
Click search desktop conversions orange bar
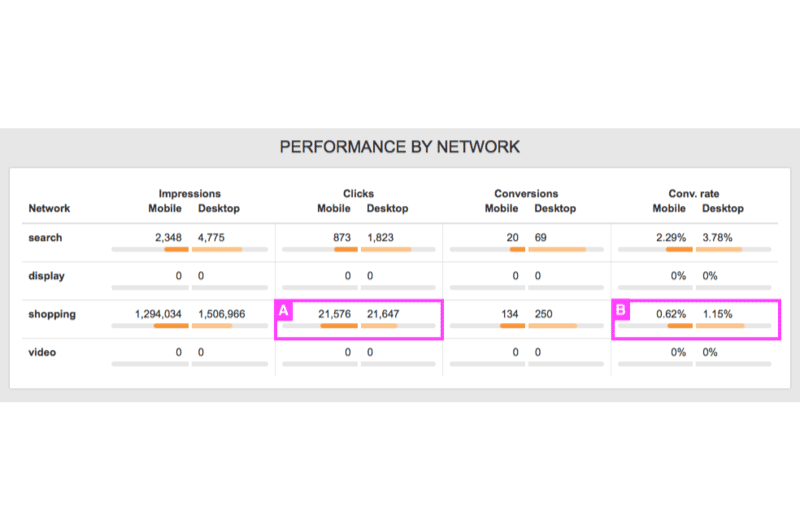pos(557,249)
